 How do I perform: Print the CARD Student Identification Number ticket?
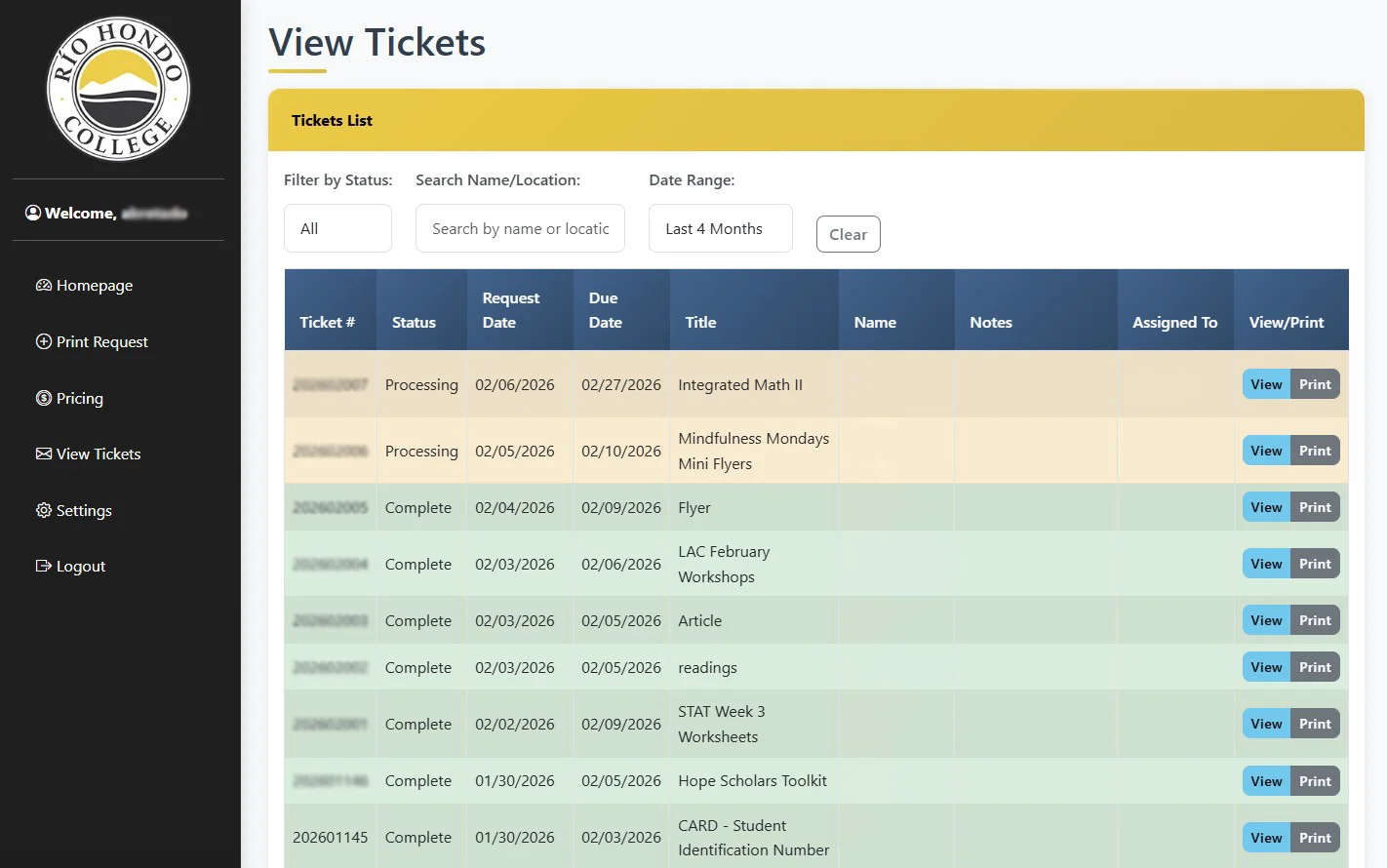[x=1315, y=838]
